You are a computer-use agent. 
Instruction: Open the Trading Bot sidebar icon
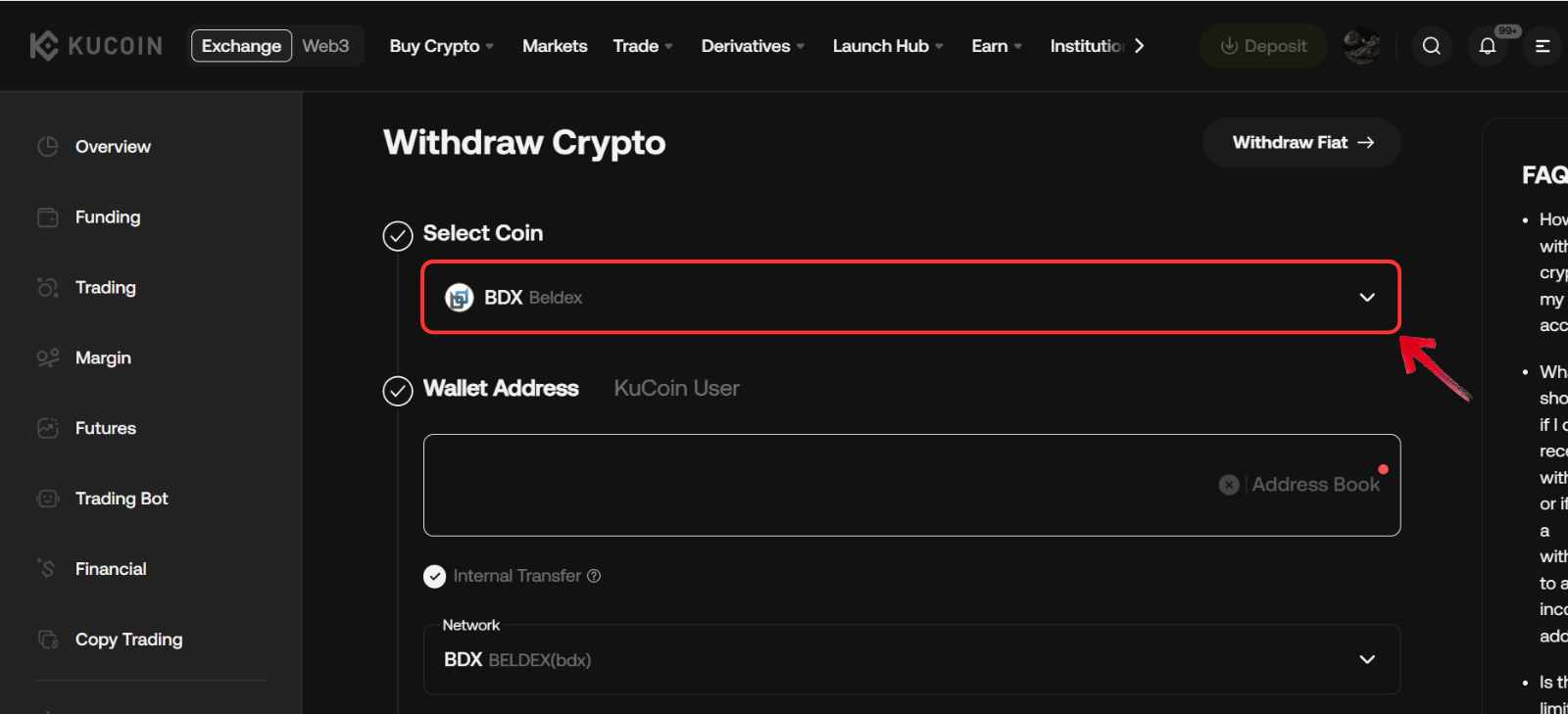[x=47, y=499]
